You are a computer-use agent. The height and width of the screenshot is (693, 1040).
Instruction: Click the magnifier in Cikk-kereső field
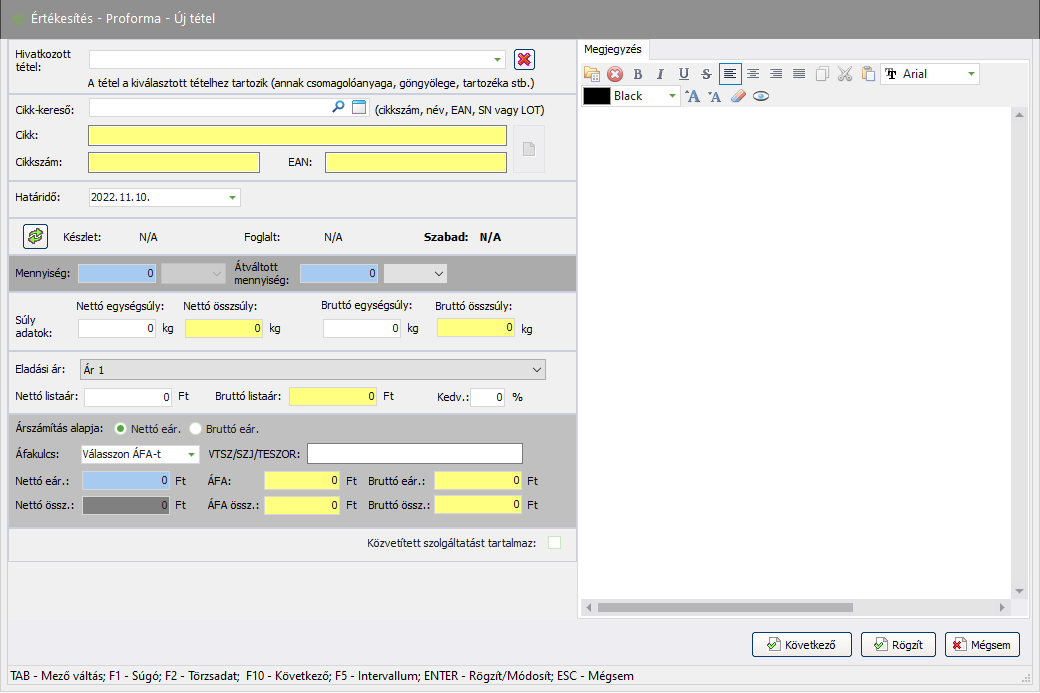tap(338, 107)
